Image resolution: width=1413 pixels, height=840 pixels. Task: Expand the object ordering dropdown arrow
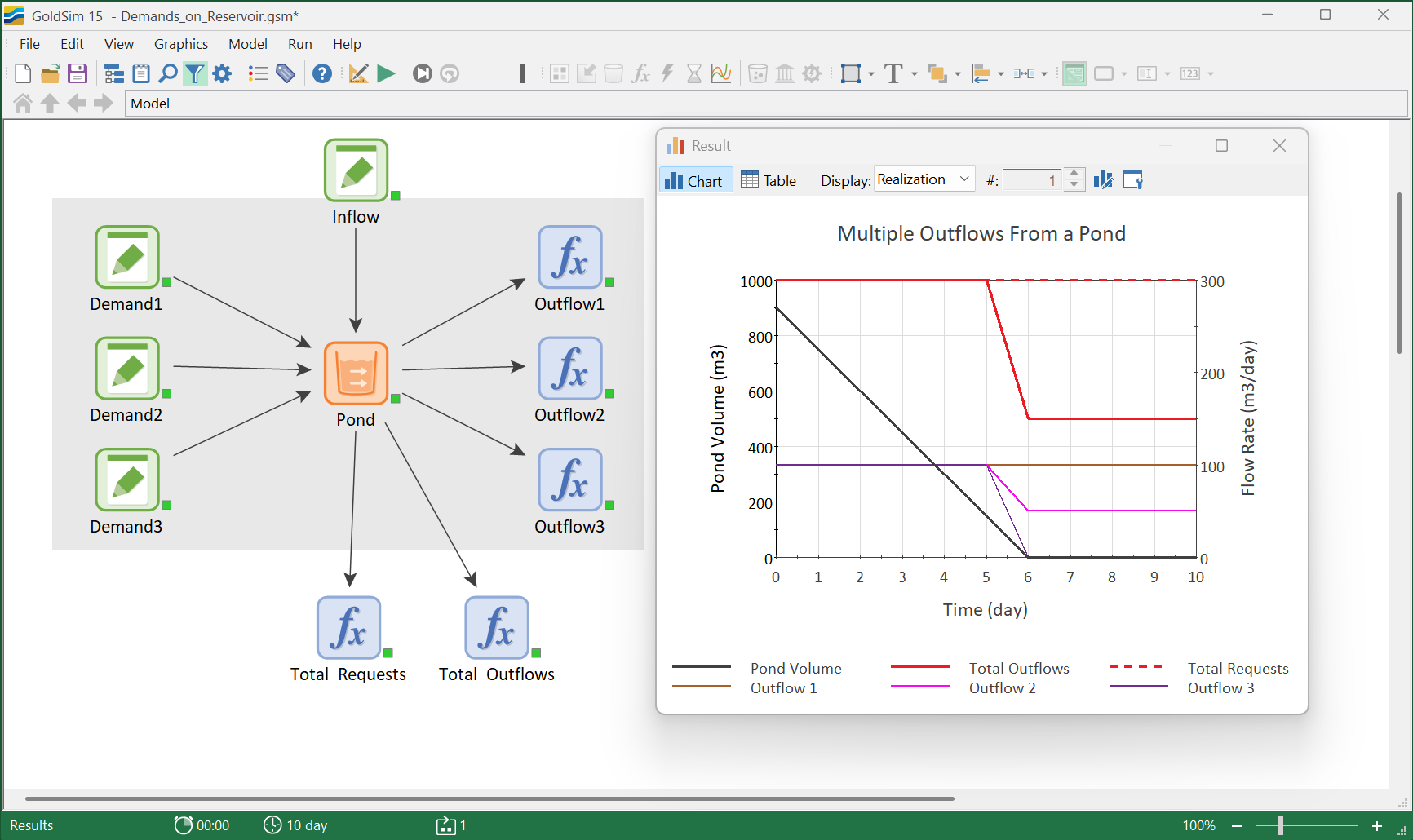(958, 74)
